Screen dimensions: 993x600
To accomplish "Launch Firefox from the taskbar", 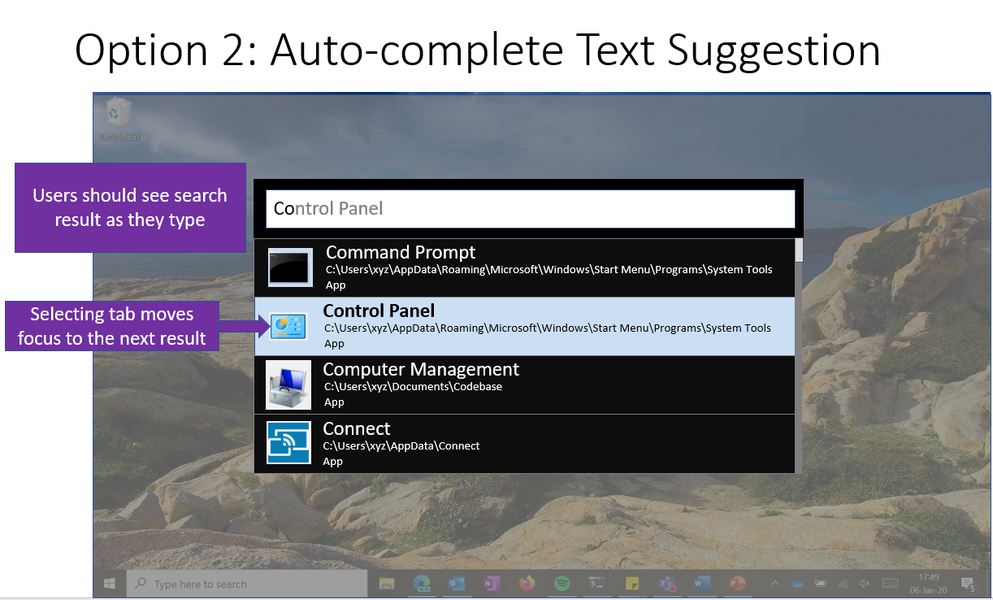I will 526,583.
